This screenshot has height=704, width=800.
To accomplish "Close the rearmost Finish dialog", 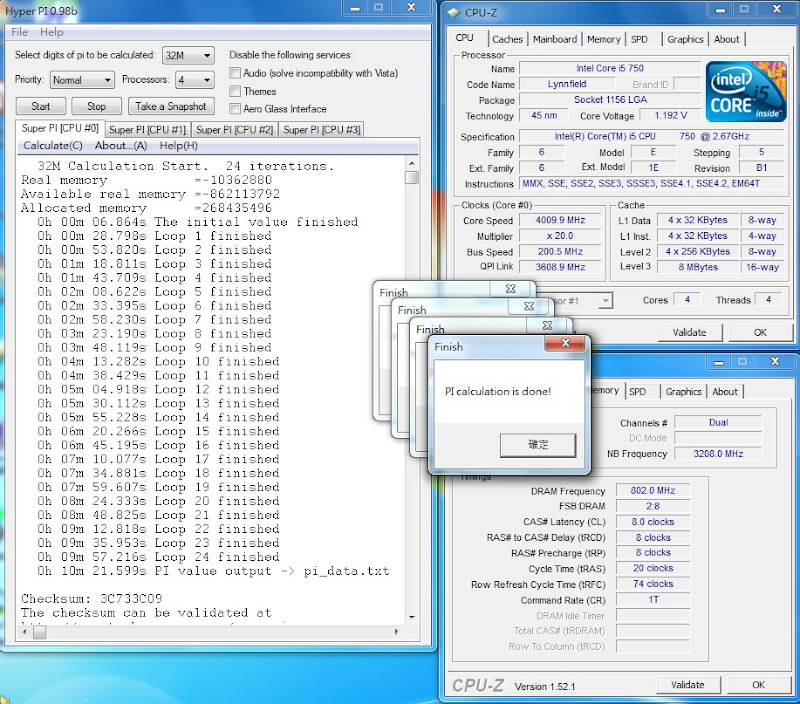I will pos(511,288).
